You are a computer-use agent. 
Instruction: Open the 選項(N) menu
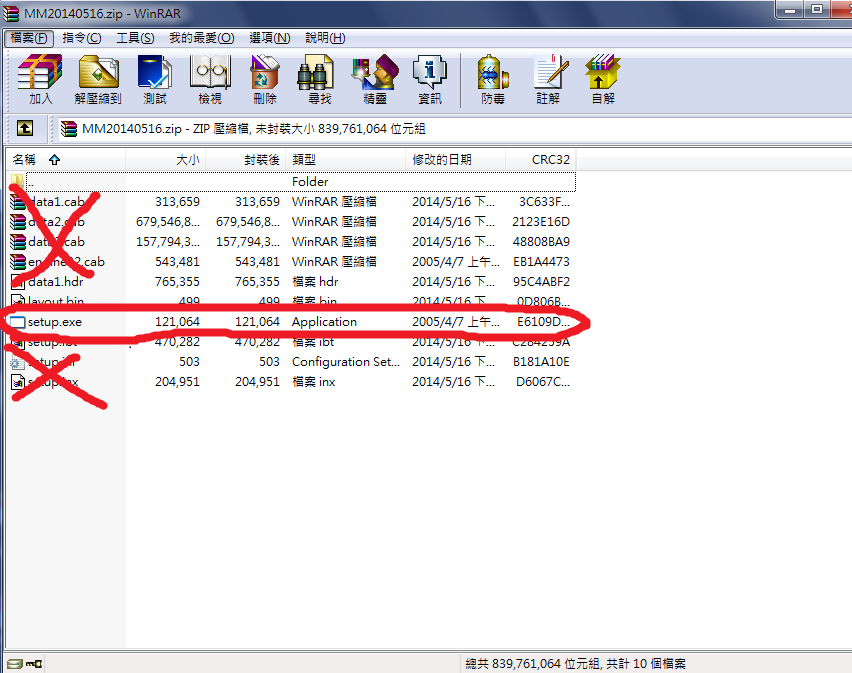coord(269,38)
